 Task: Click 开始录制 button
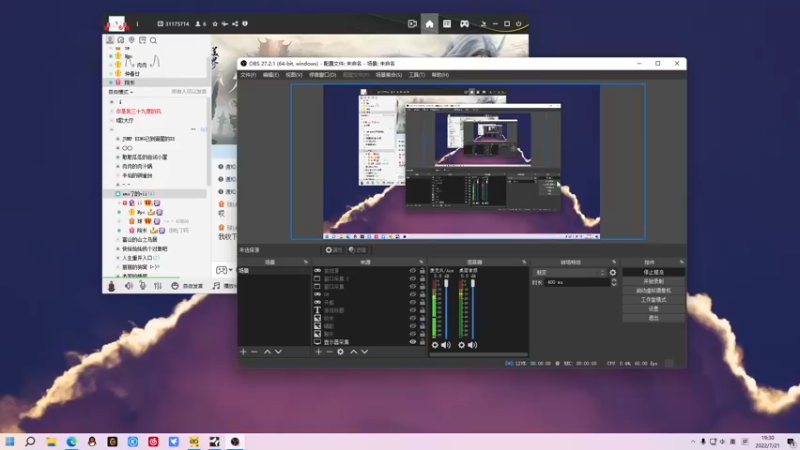pyautogui.click(x=654, y=281)
